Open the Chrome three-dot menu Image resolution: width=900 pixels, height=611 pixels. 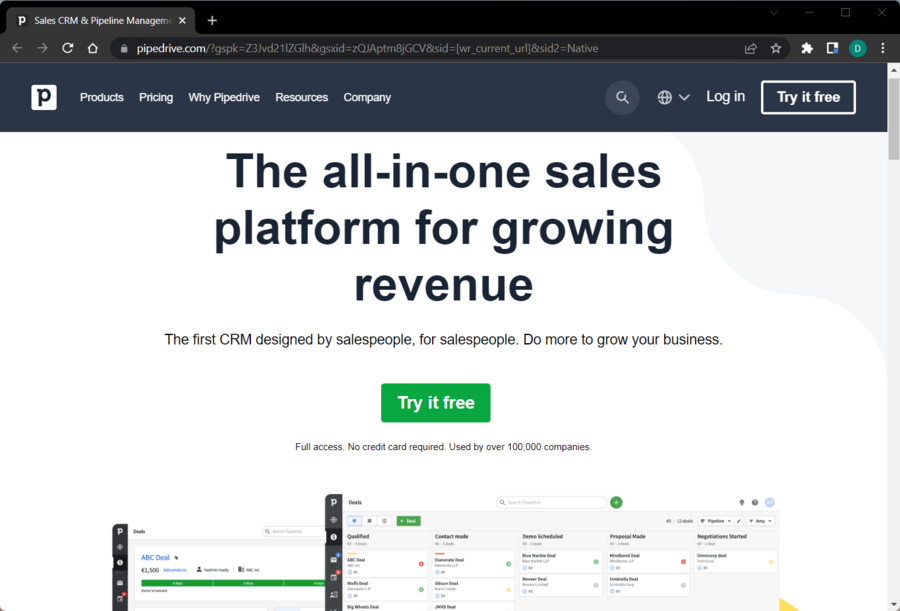coord(883,49)
